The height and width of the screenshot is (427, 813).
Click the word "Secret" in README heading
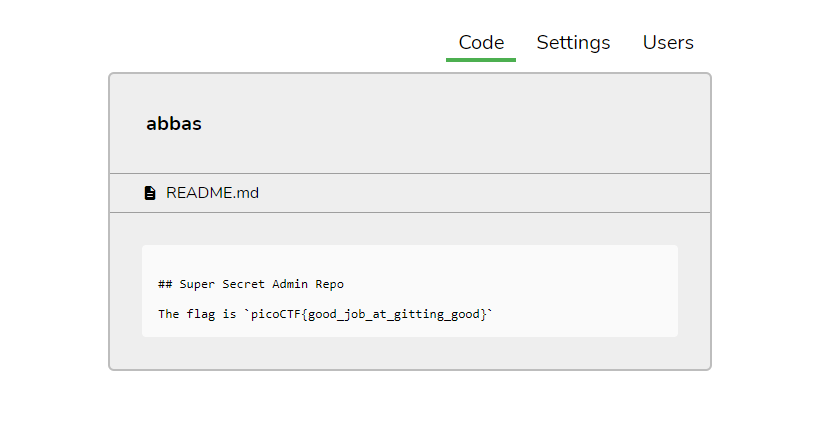243,284
